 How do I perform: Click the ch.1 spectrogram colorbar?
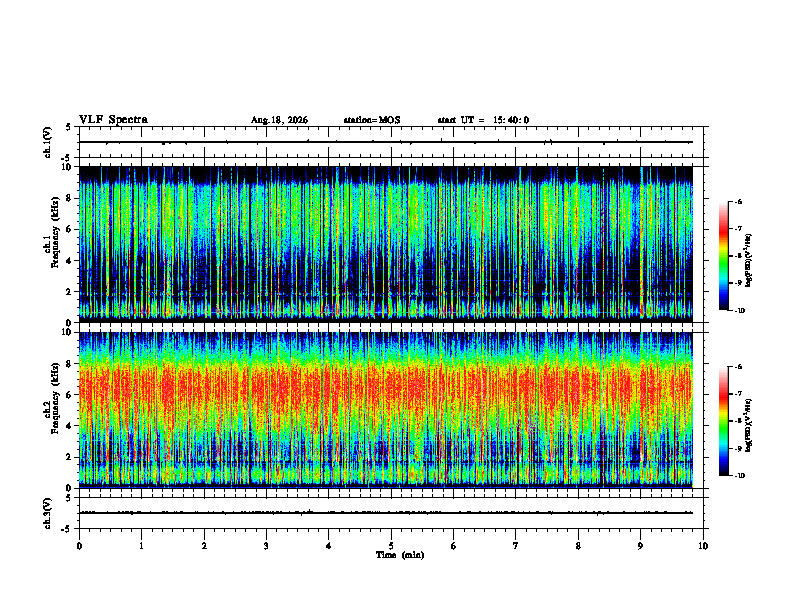pyautogui.click(x=723, y=256)
